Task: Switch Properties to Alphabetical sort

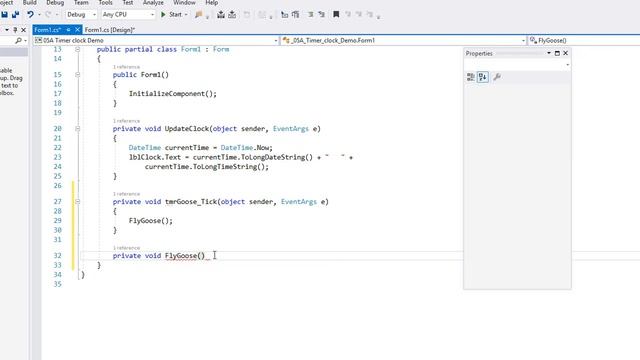Action: pyautogui.click(x=482, y=77)
